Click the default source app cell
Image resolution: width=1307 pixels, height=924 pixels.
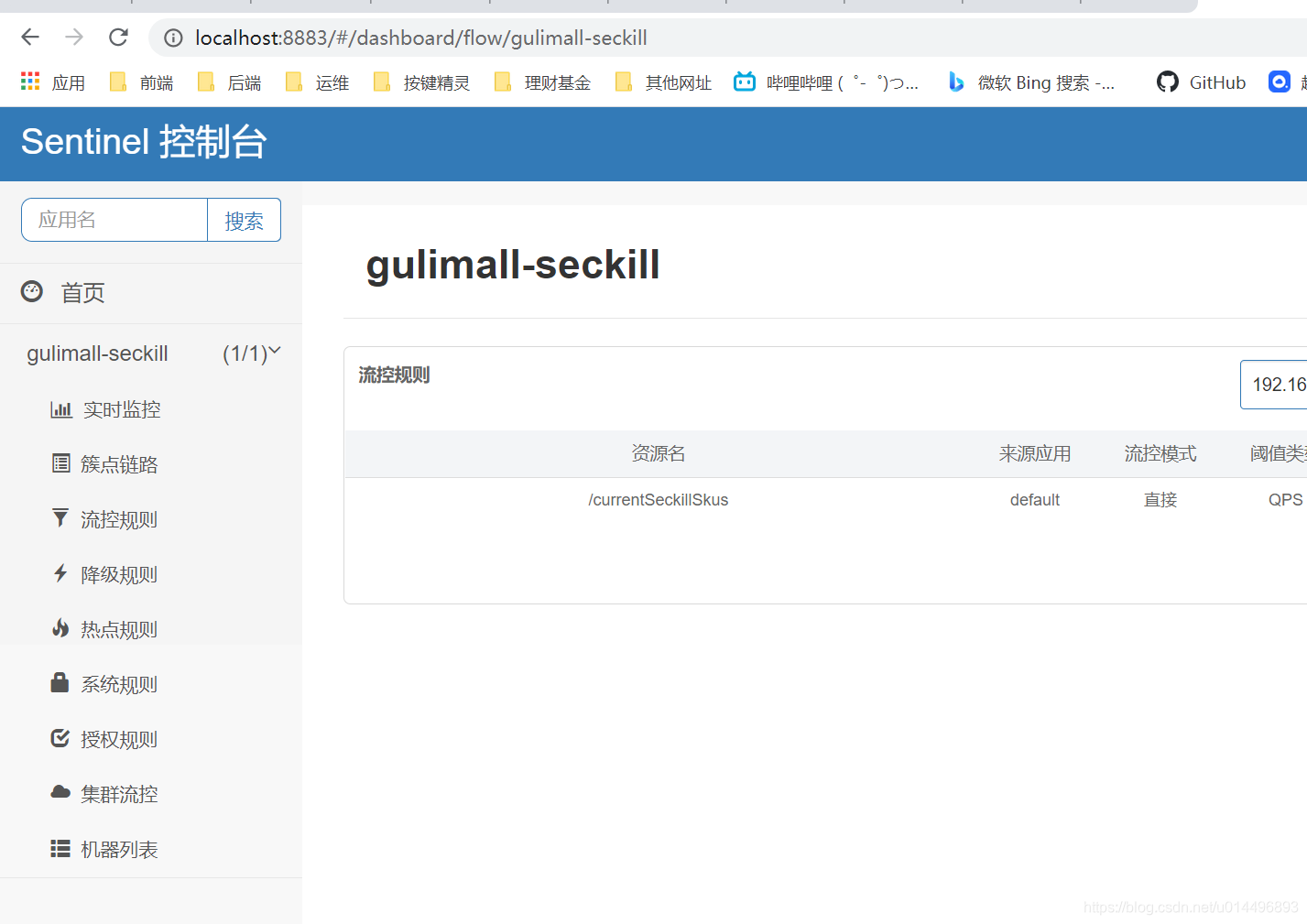point(1035,500)
